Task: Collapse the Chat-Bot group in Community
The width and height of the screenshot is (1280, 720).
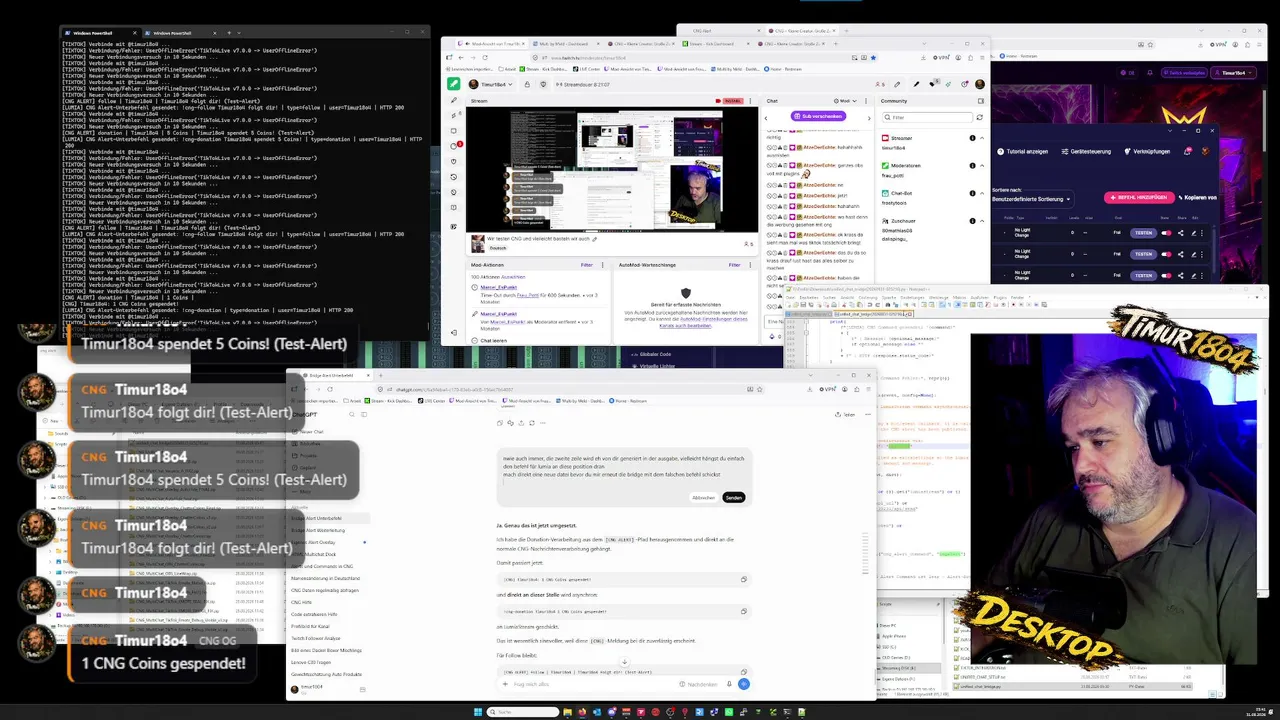Action: click(980, 193)
